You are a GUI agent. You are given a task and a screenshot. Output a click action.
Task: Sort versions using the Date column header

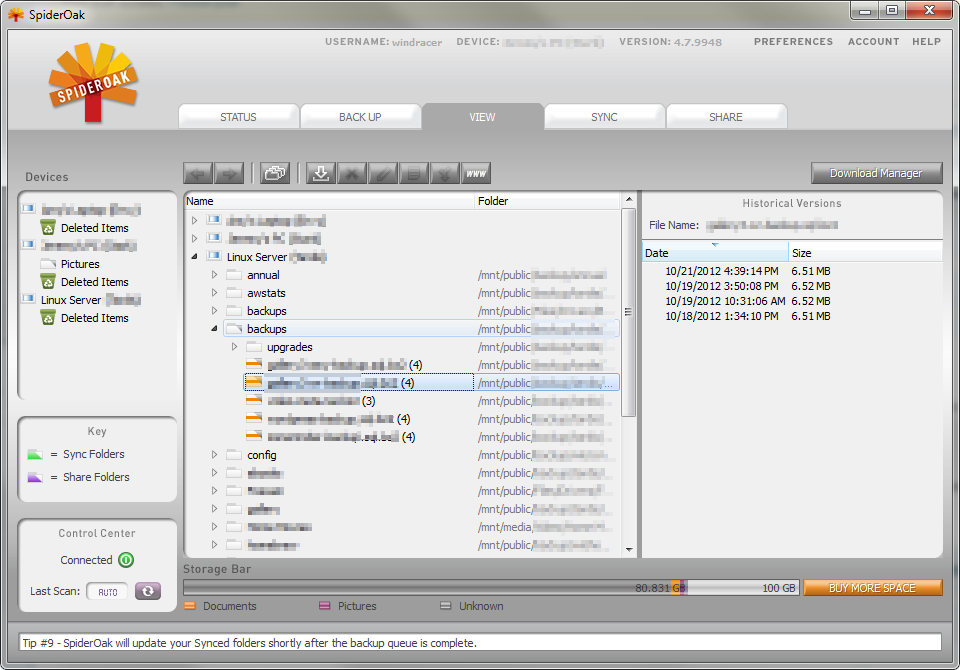click(715, 252)
